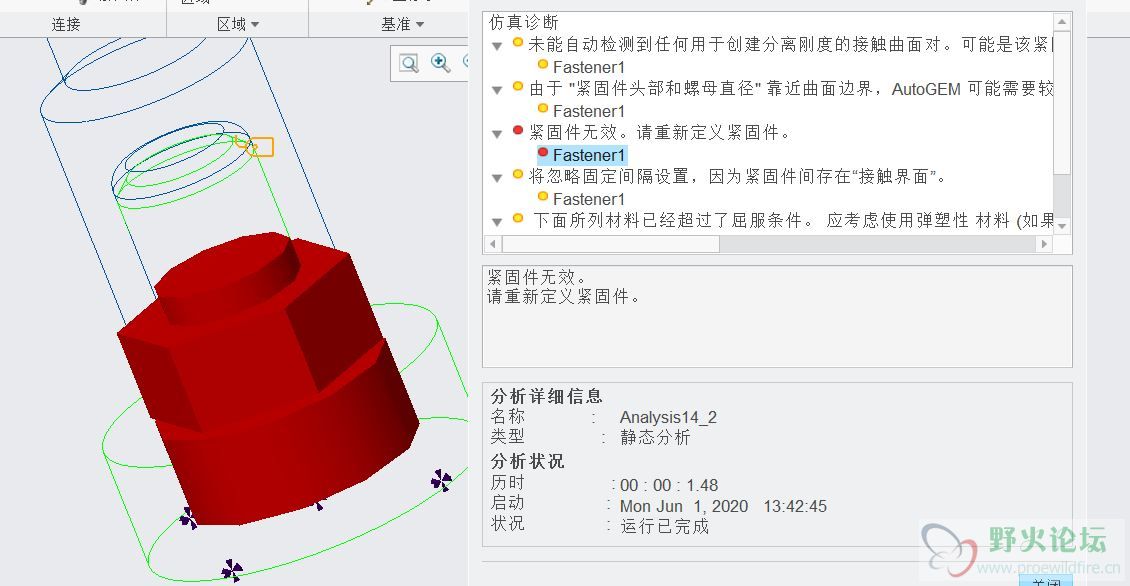Collapse the 下面所列材料 warning node
1130x586 pixels.
tap(497, 222)
